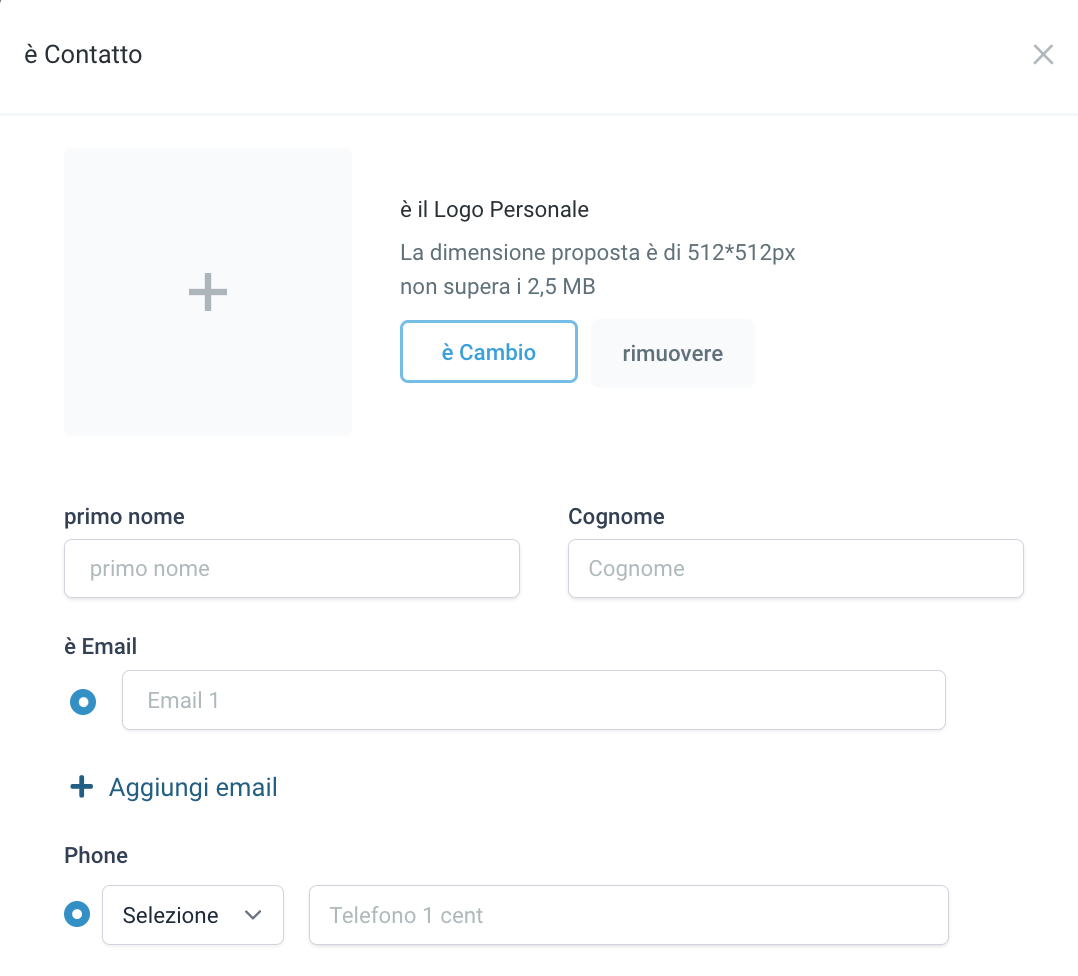Click the "Aggiungi email" link
Screen dimensions: 1078x976
pyautogui.click(x=193, y=788)
